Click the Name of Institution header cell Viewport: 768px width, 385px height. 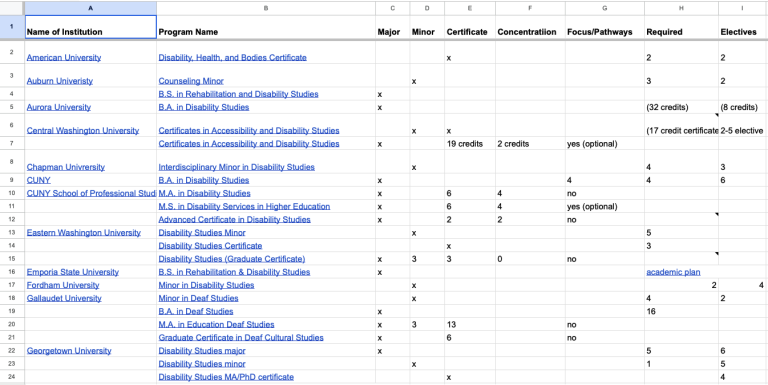[x=91, y=27]
